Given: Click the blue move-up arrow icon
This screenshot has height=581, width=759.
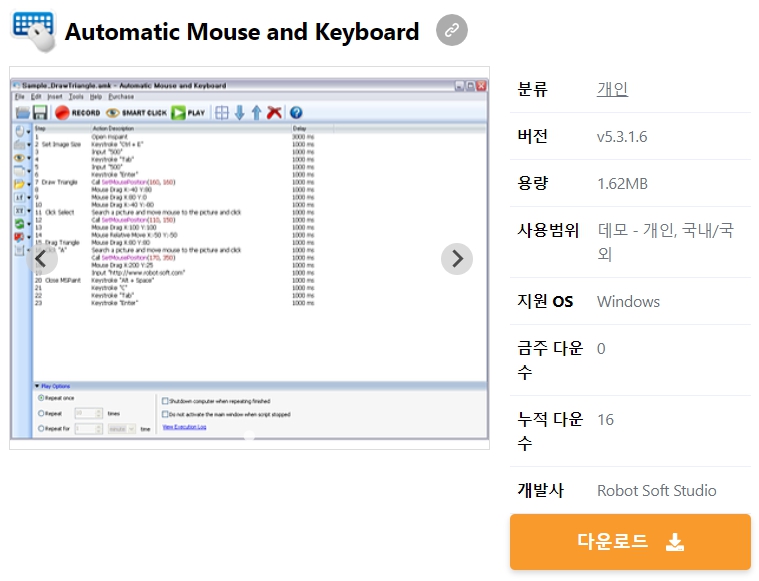Looking at the screenshot, I should tap(257, 113).
